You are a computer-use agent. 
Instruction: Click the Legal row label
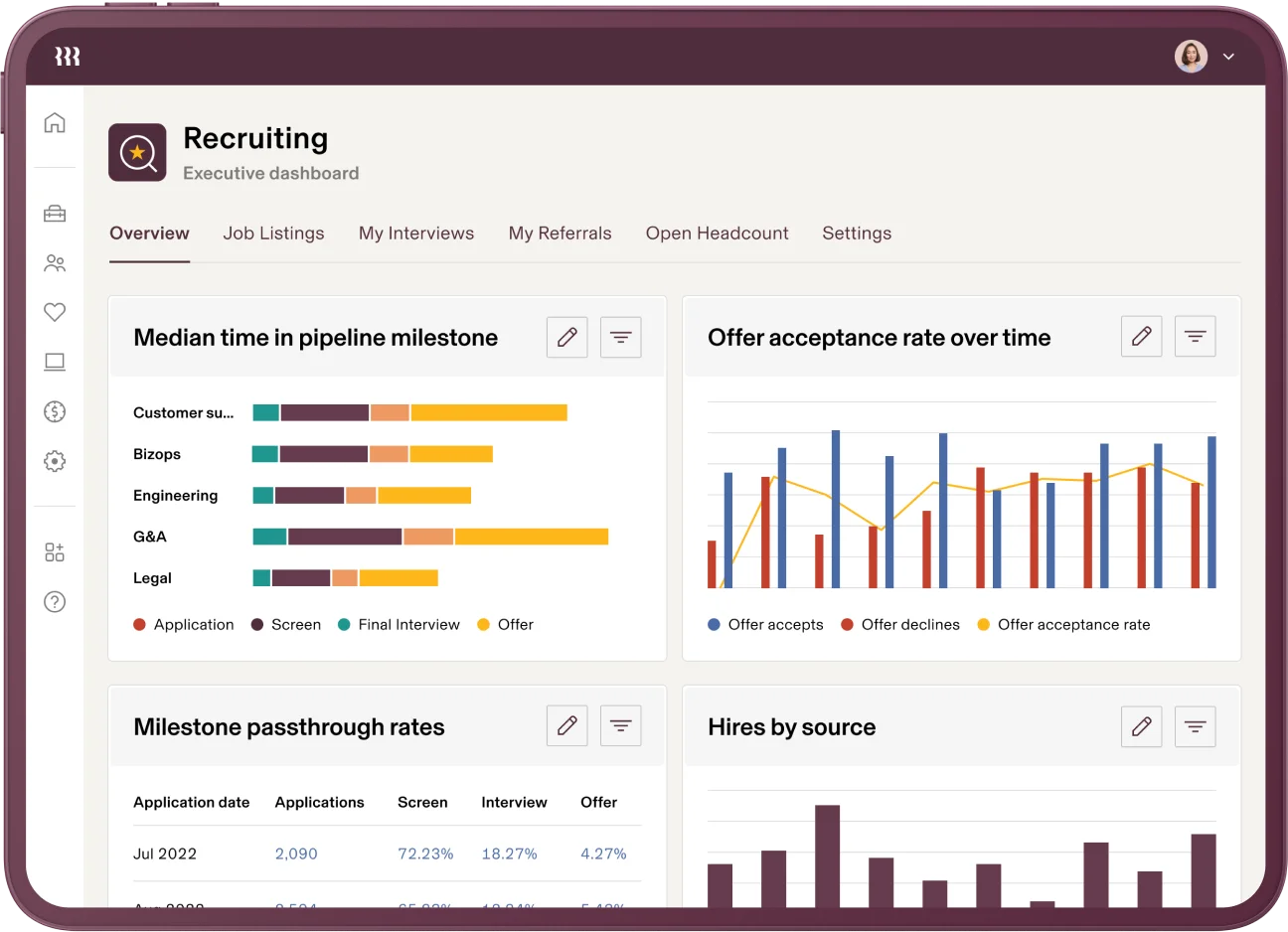pyautogui.click(x=152, y=578)
